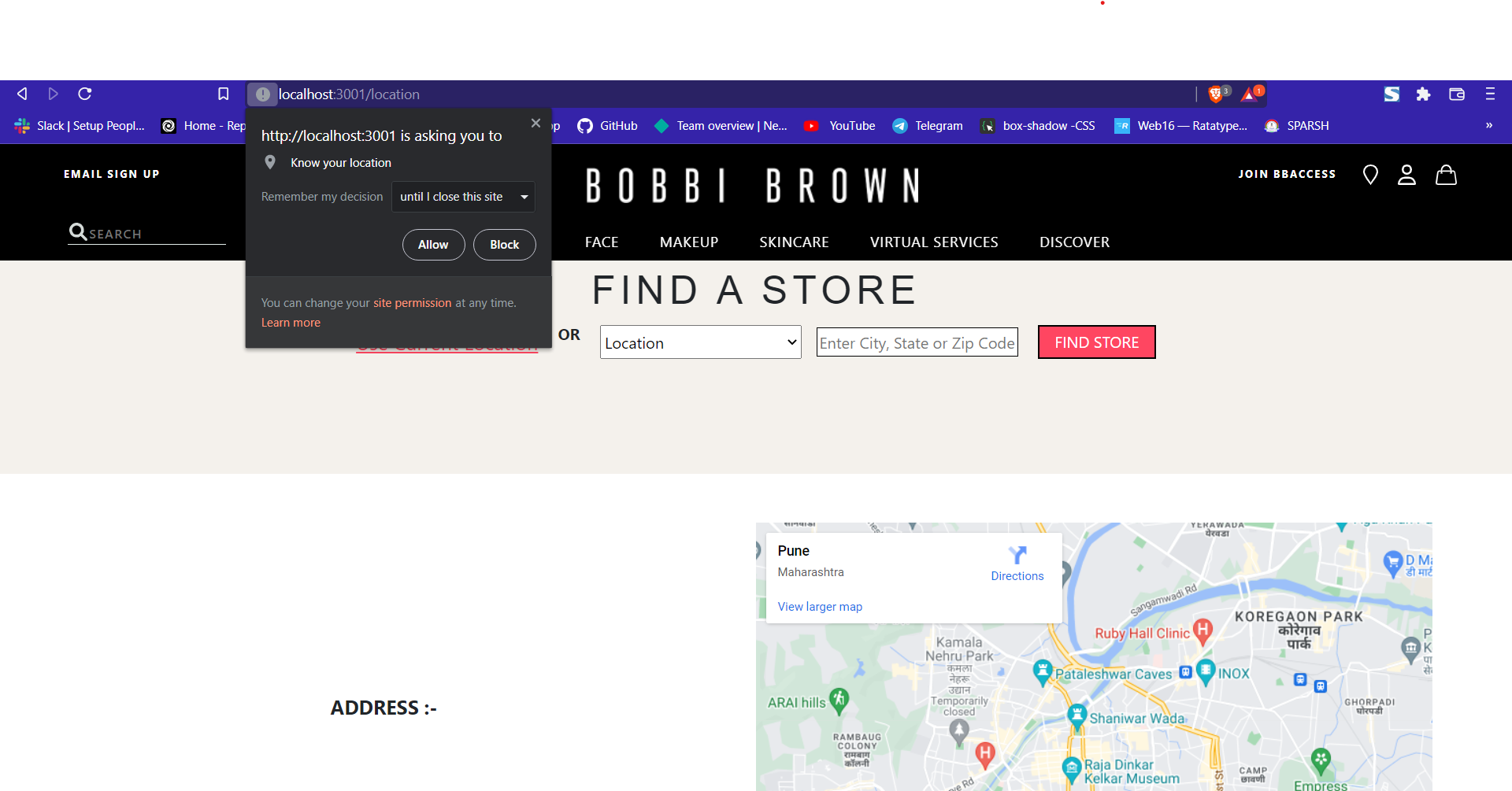Click the BOBBI BROWN logo
The image size is (1512, 791).
753,186
